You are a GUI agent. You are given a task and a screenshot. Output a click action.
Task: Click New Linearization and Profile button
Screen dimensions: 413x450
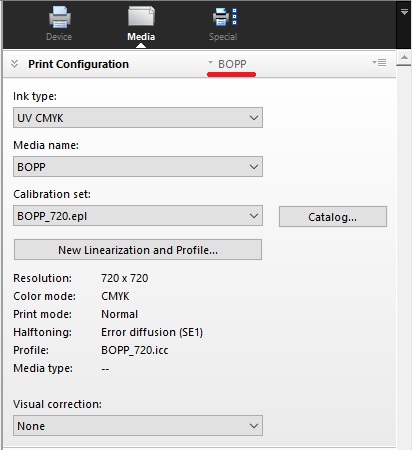138,250
